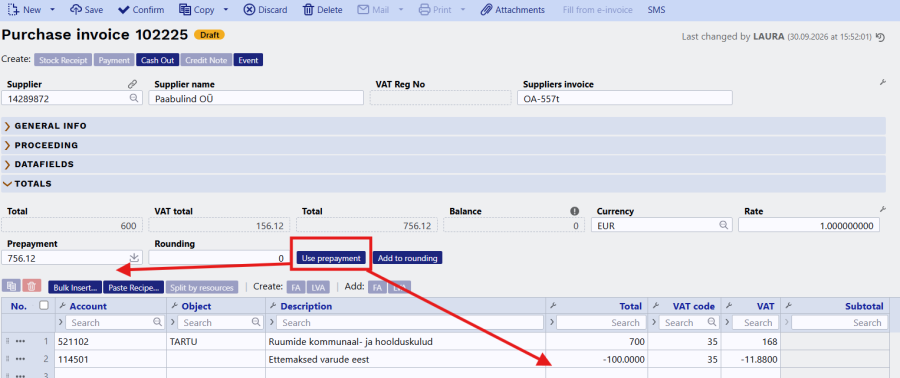The height and width of the screenshot is (378, 900).
Task: Copy the invoice document
Action: 196,10
